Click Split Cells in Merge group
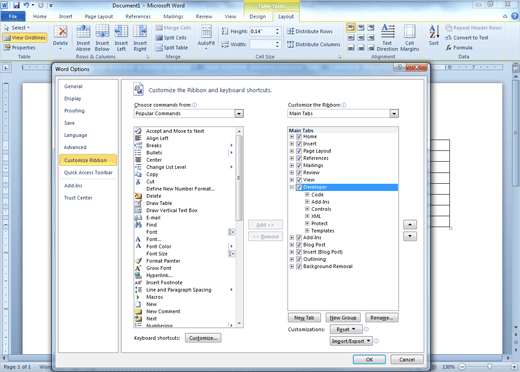The image size is (520, 372). 171,38
